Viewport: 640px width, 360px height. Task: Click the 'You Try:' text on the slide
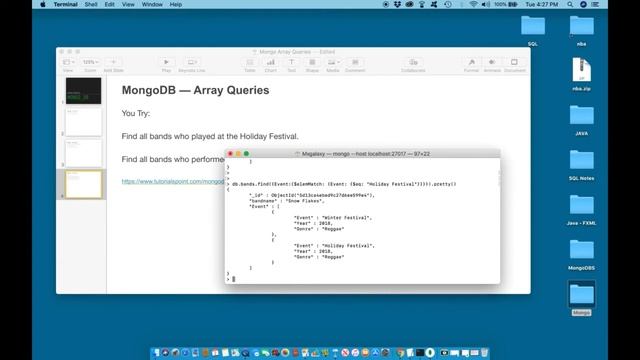point(136,113)
